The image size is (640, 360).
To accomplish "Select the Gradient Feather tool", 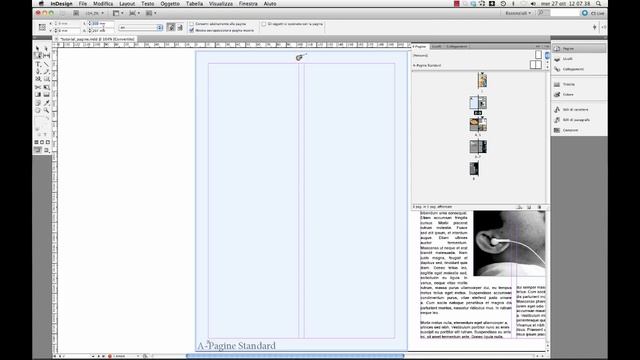I will point(46,95).
